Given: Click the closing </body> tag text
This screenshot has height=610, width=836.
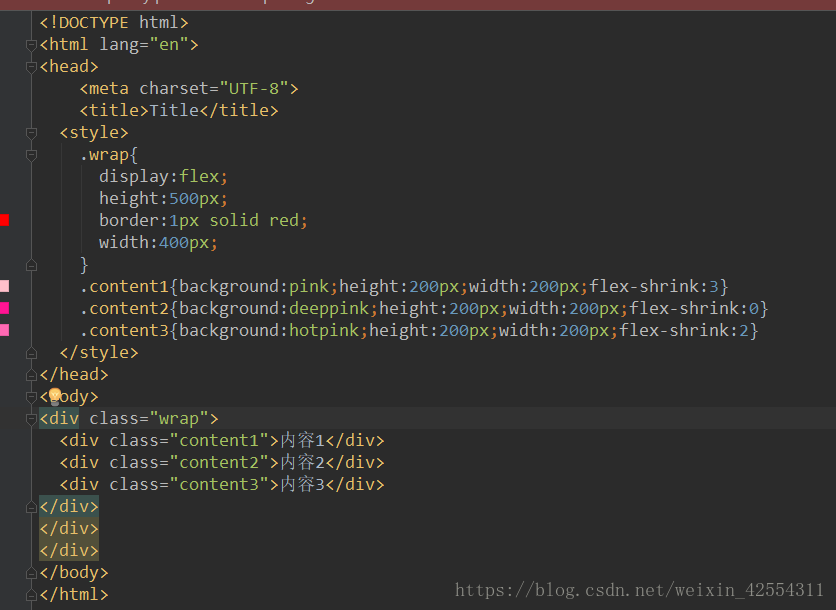Looking at the screenshot, I should tap(74, 573).
